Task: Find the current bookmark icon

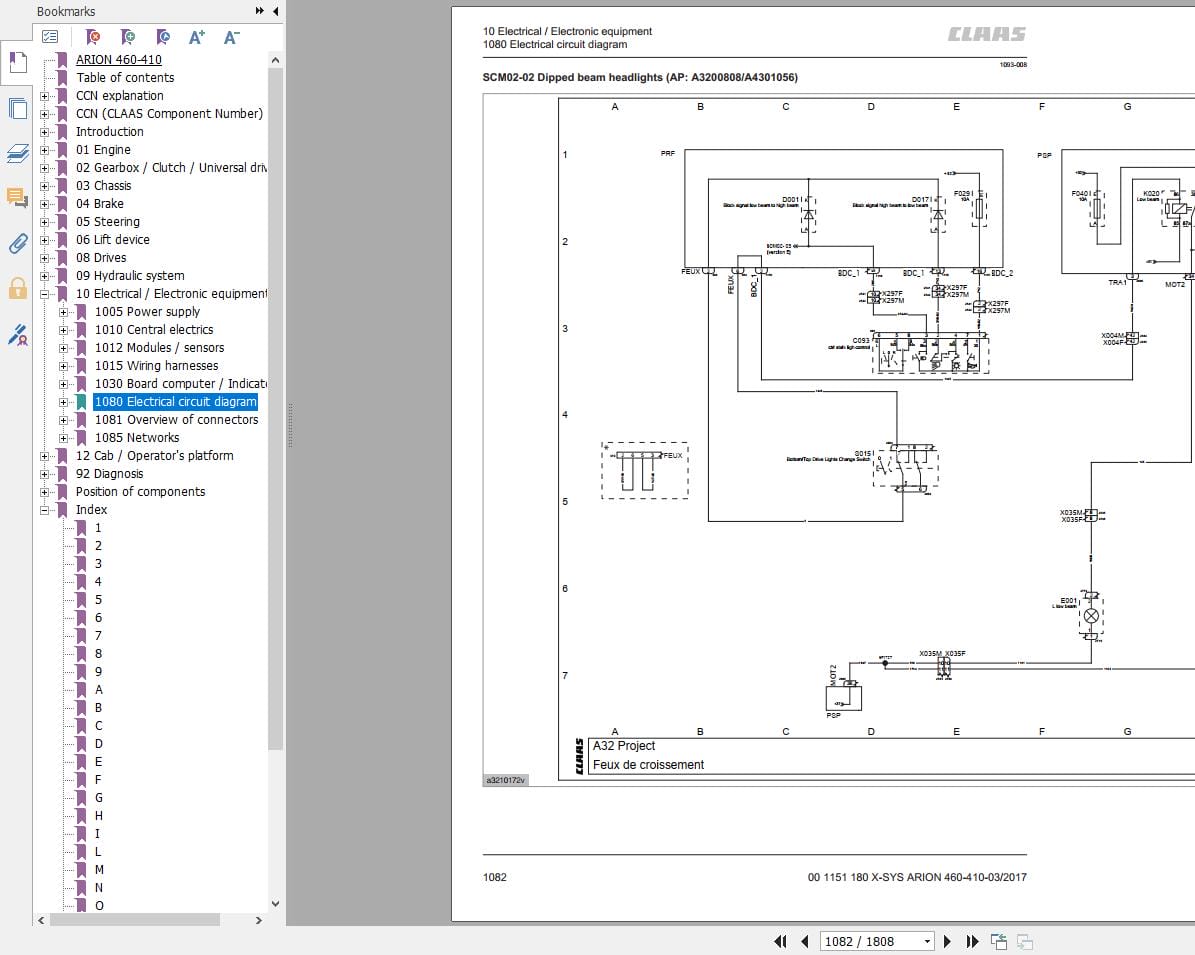Action: point(162,37)
